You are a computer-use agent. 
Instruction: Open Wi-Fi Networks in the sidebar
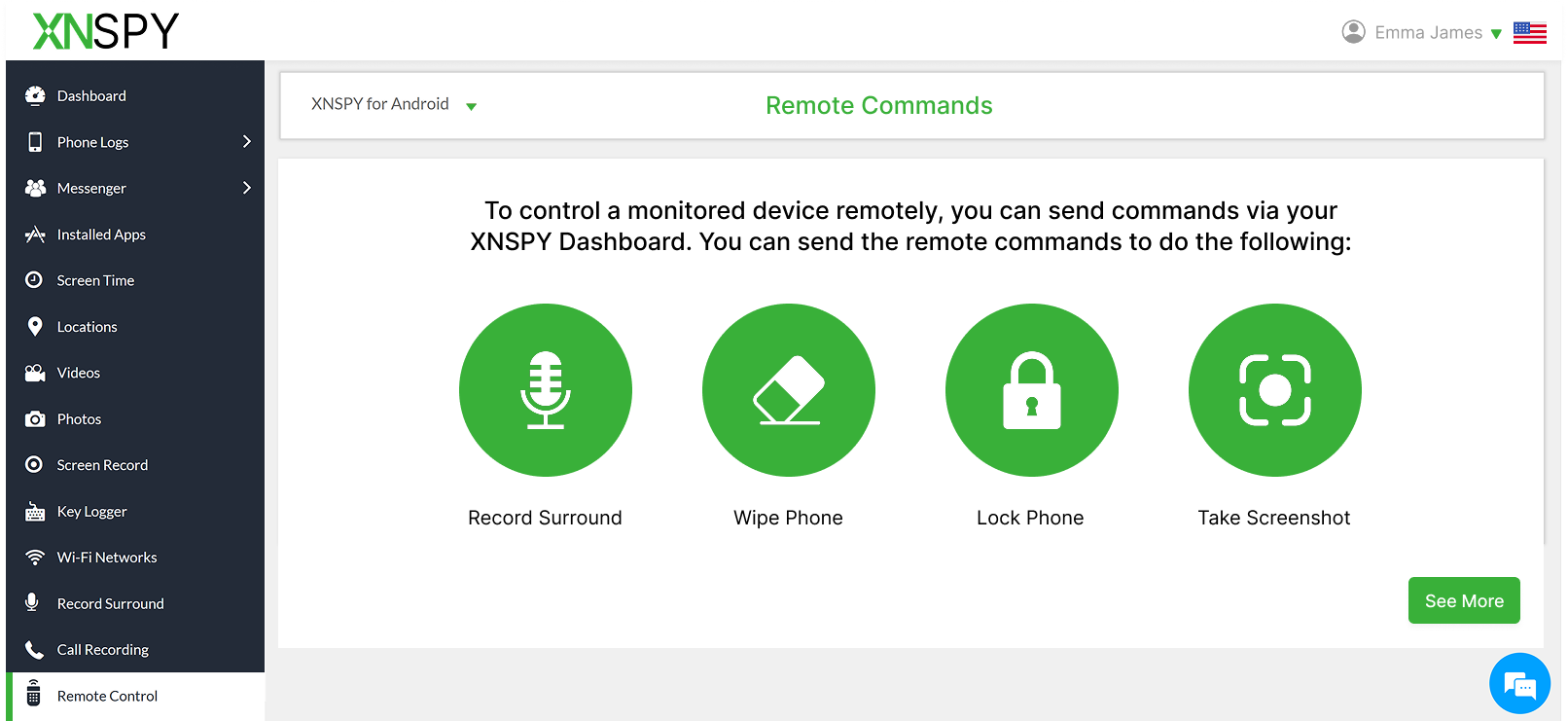coord(135,558)
